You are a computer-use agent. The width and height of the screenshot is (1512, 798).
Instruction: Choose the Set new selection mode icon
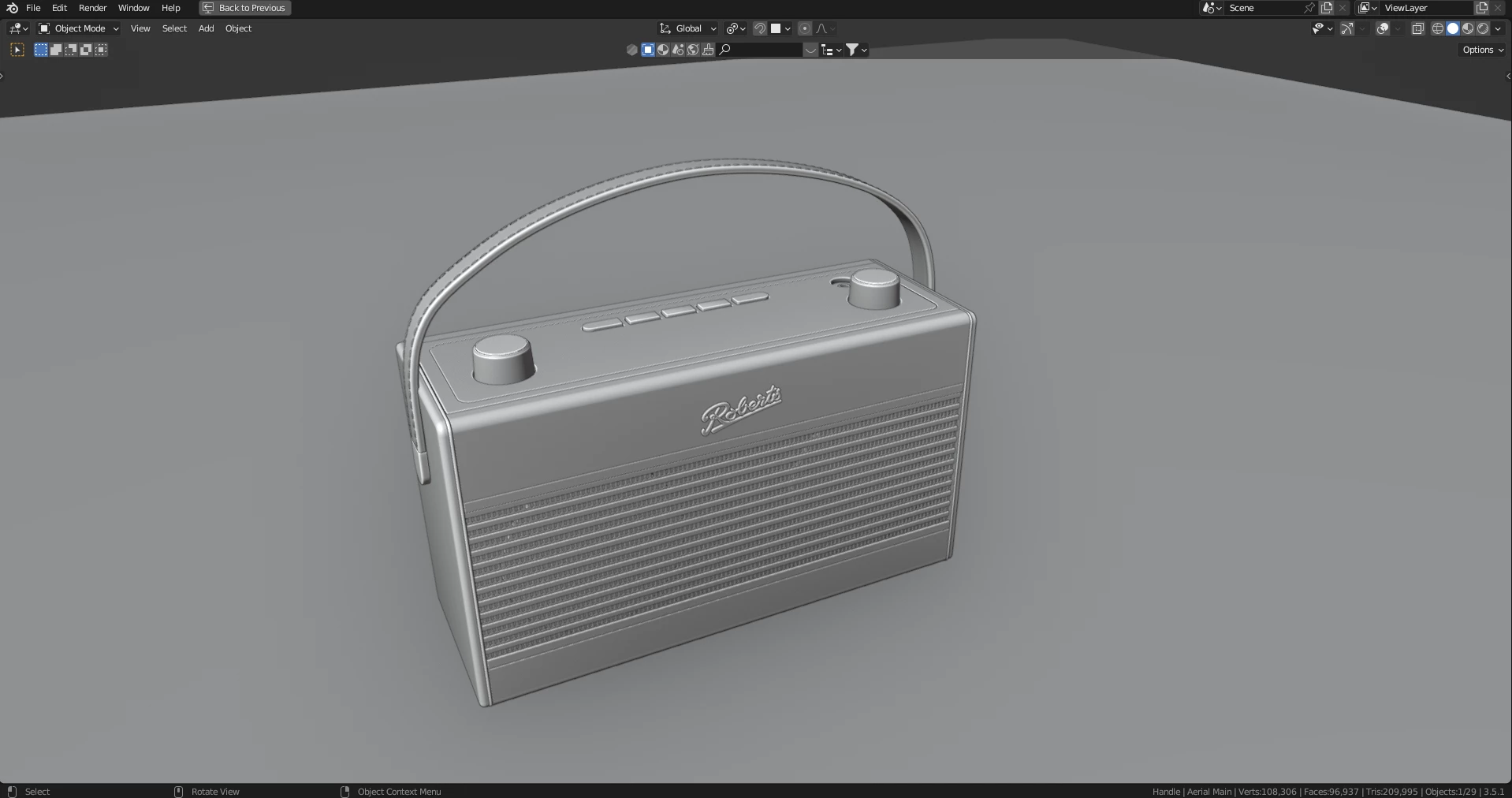pyautogui.click(x=41, y=50)
